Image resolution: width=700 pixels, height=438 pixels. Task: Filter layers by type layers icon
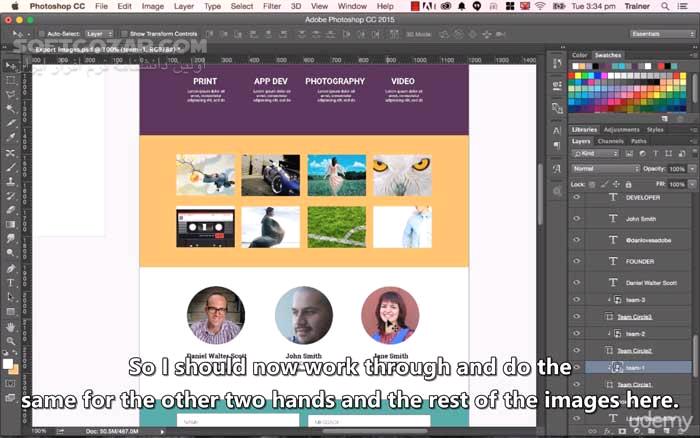[x=655, y=154]
